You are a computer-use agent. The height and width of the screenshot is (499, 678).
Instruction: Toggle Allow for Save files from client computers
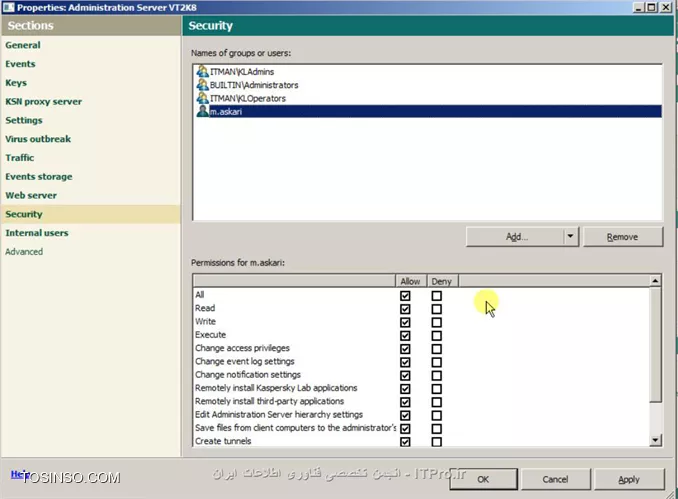tap(405, 429)
